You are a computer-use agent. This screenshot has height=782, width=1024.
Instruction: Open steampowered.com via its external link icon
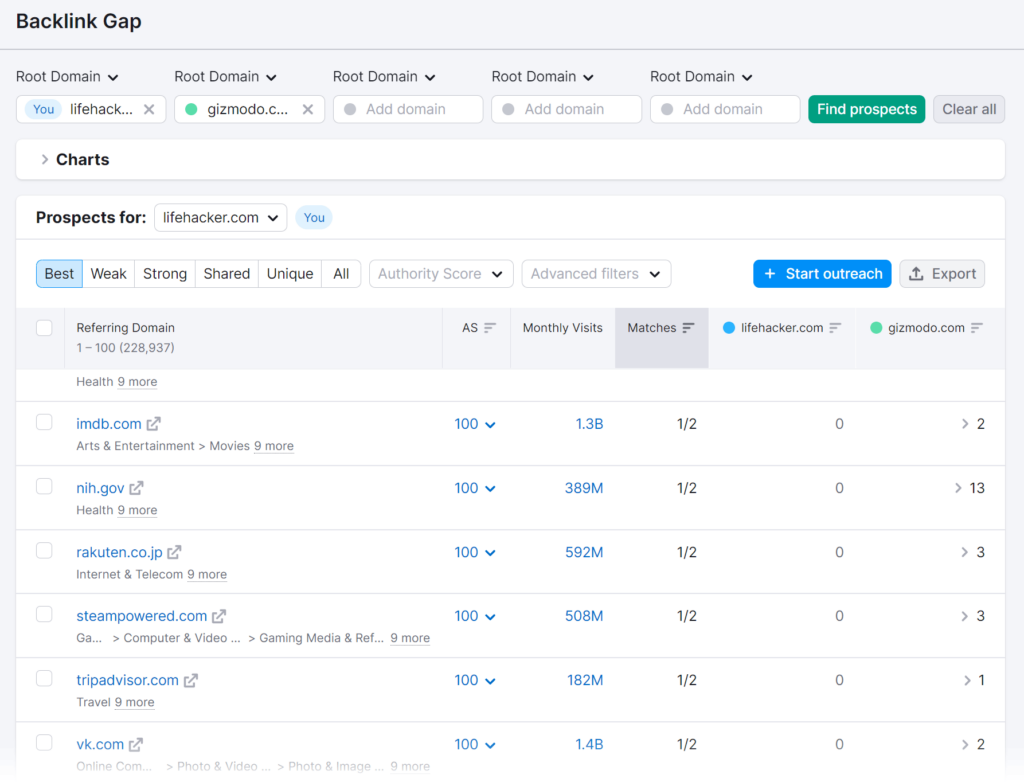[x=219, y=616]
